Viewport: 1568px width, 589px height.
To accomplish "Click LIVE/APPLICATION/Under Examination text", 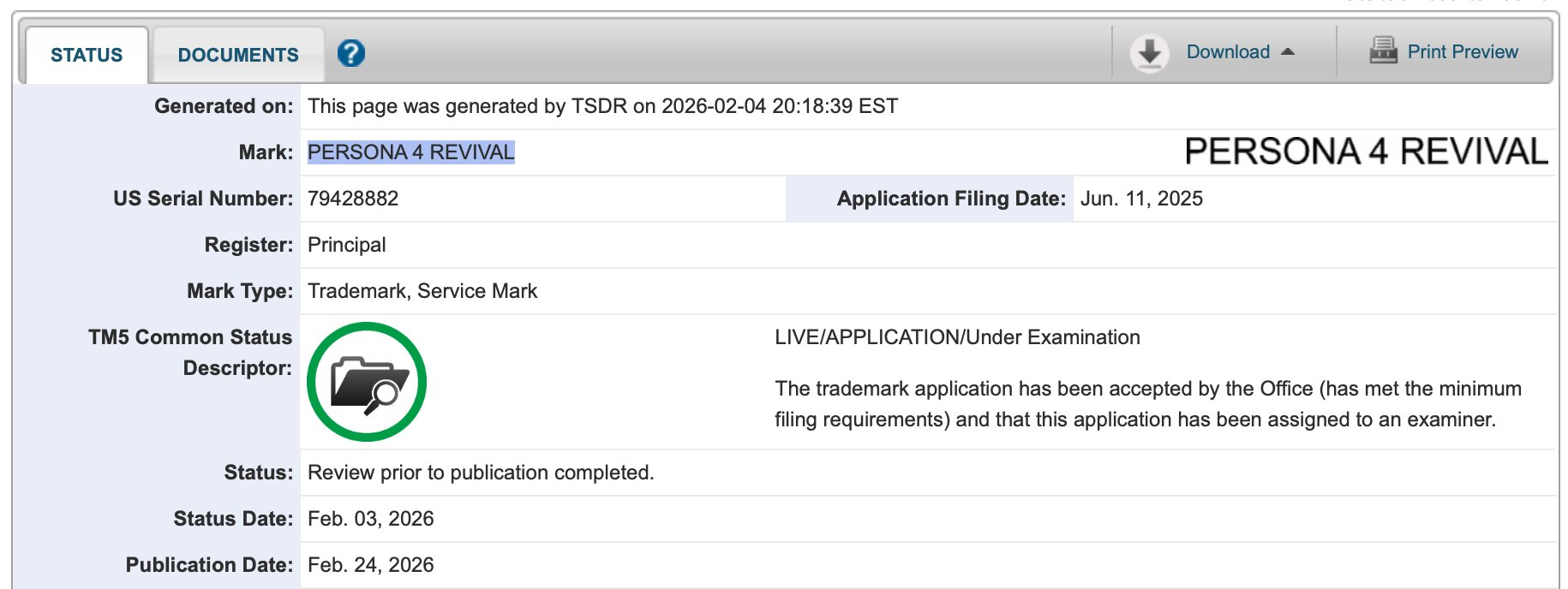I will (x=957, y=337).
